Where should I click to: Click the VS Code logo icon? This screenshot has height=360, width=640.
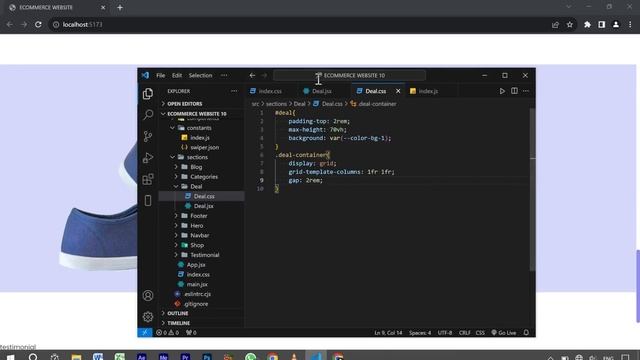[145, 75]
